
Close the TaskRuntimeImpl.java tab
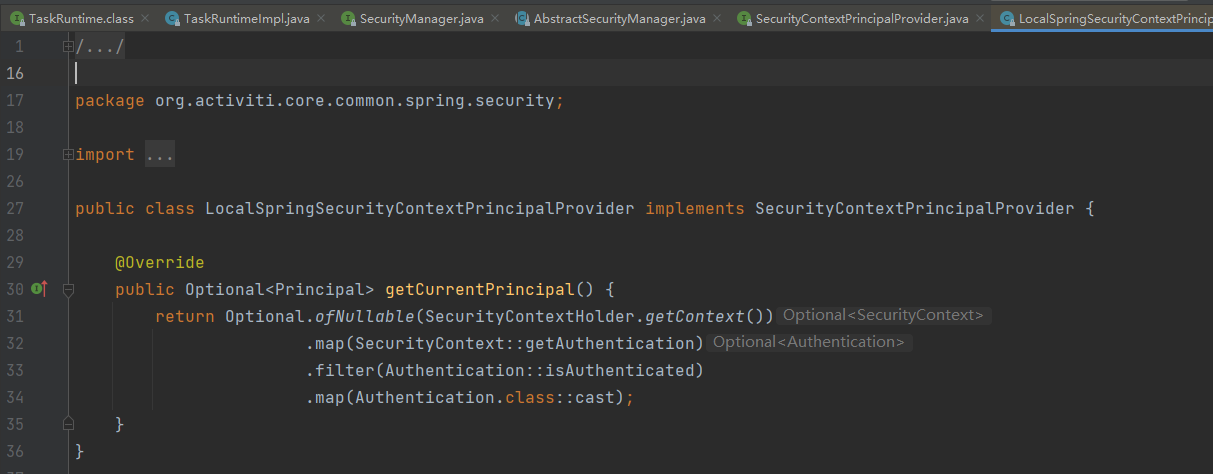point(320,19)
